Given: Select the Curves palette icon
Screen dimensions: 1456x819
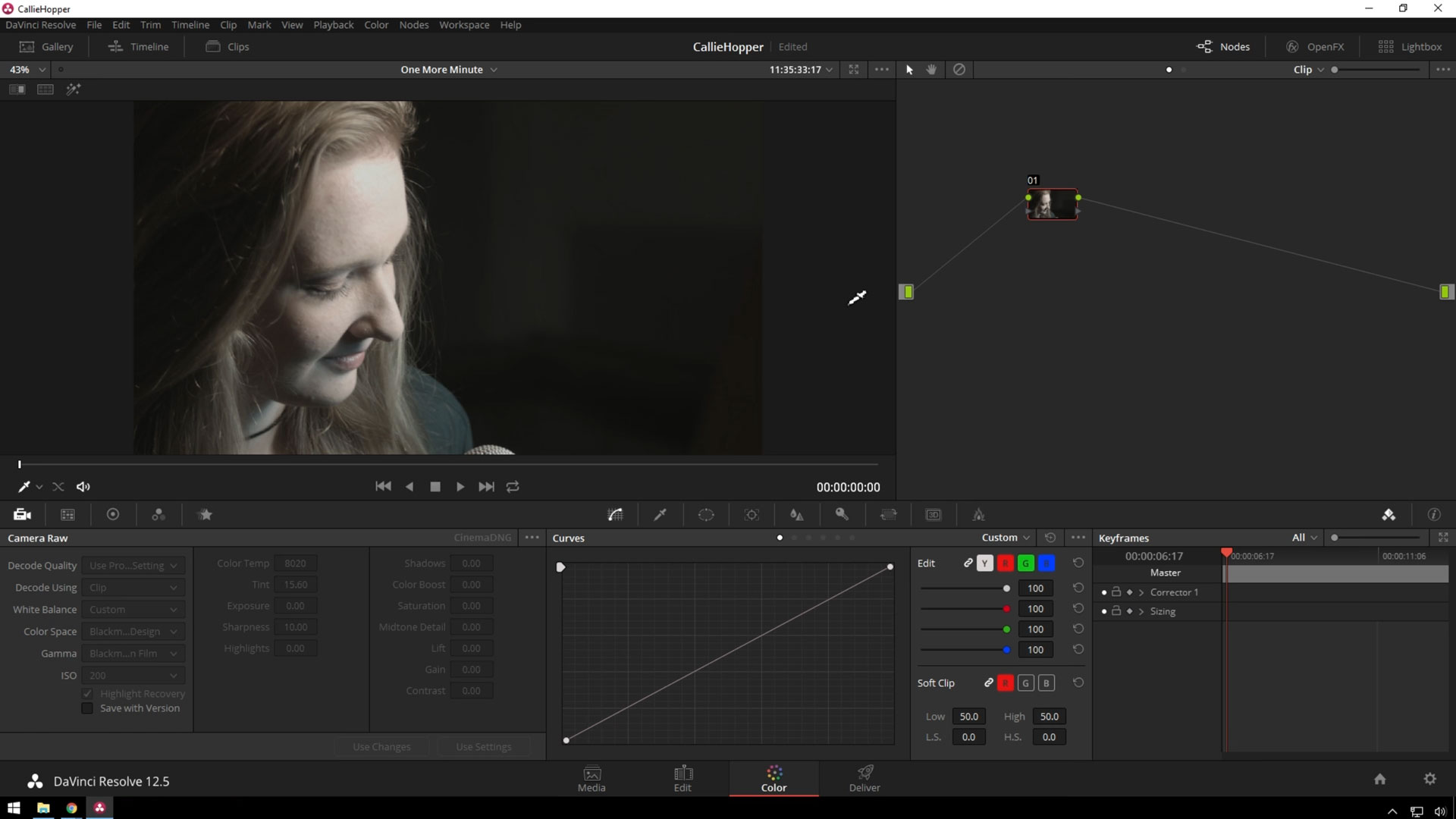Looking at the screenshot, I should 616,515.
